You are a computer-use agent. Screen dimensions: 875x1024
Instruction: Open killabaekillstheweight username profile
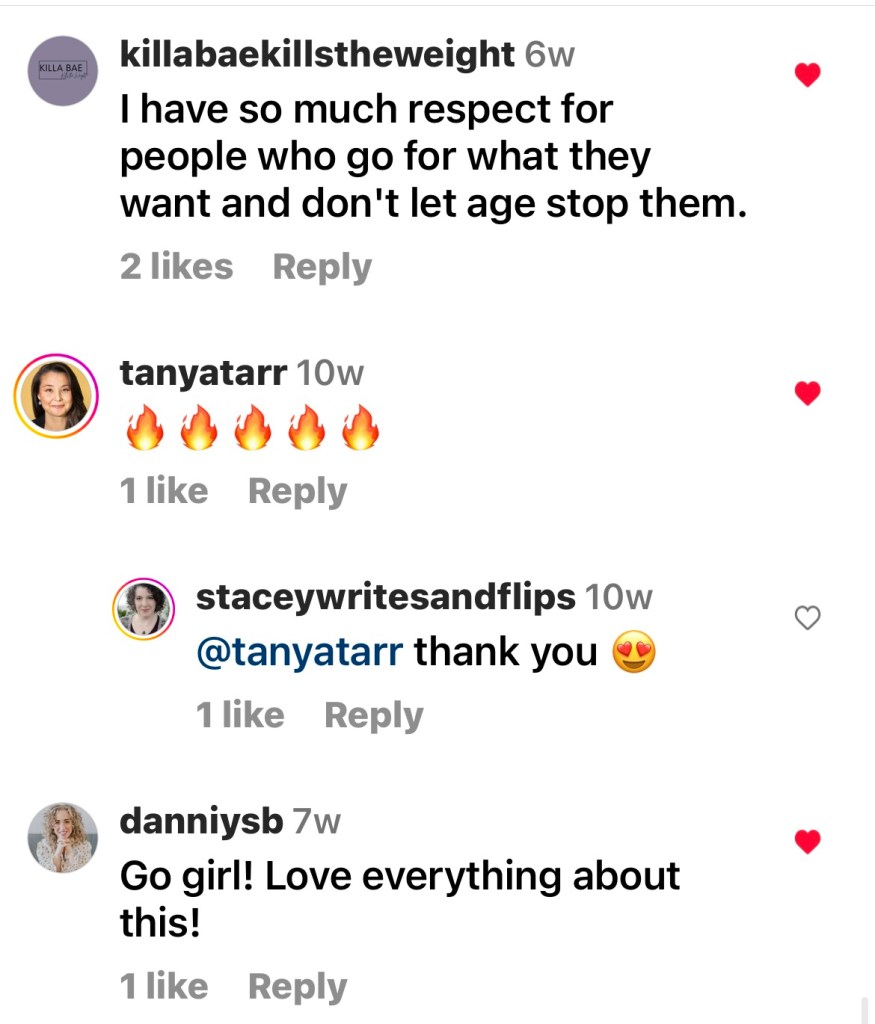[x=317, y=54]
